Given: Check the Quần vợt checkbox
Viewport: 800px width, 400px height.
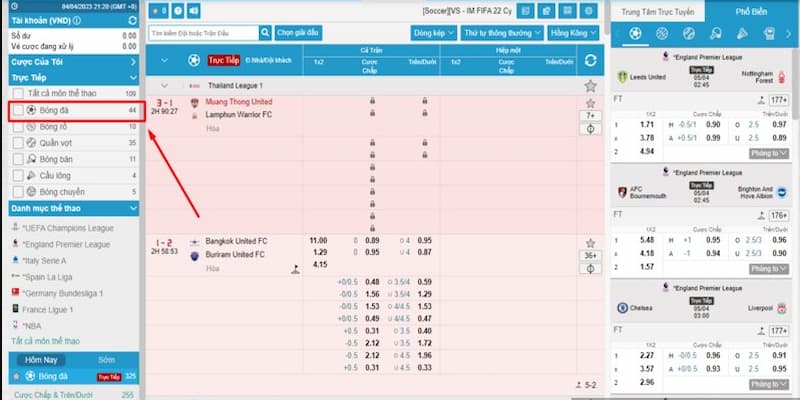Looking at the screenshot, I should pyautogui.click(x=18, y=143).
